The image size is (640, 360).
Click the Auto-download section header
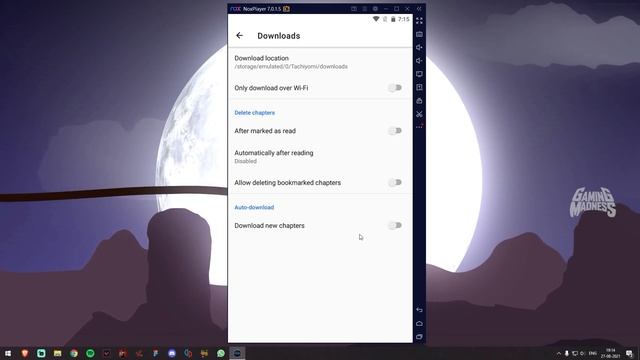click(254, 207)
